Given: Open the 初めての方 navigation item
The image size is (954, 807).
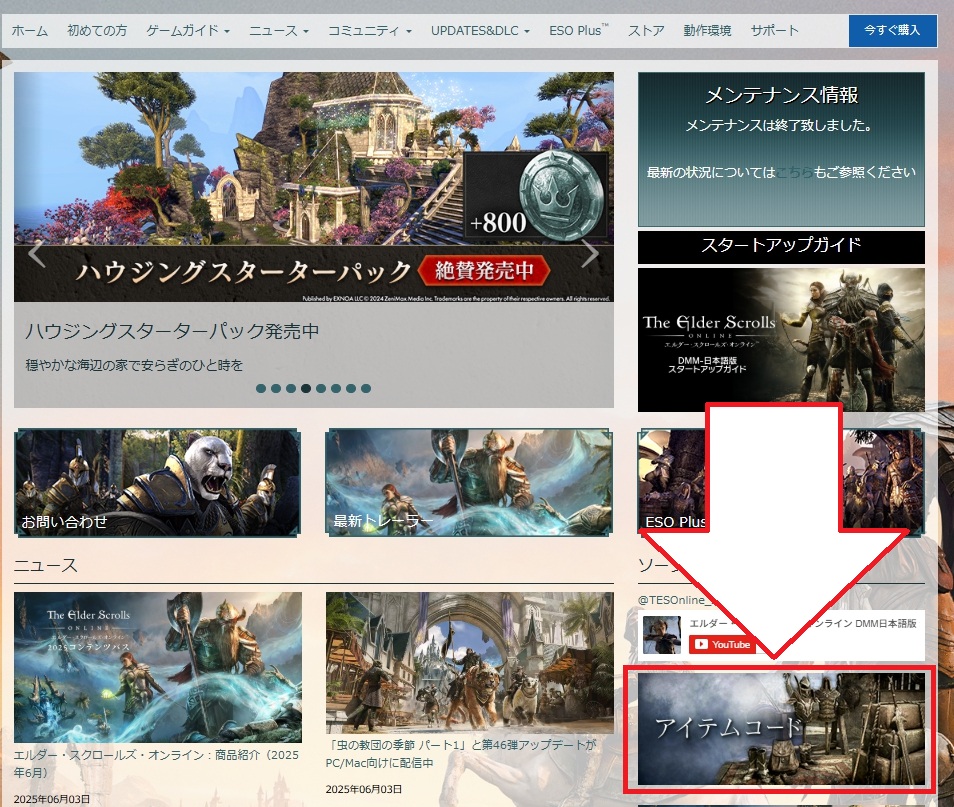Looking at the screenshot, I should click(x=97, y=30).
